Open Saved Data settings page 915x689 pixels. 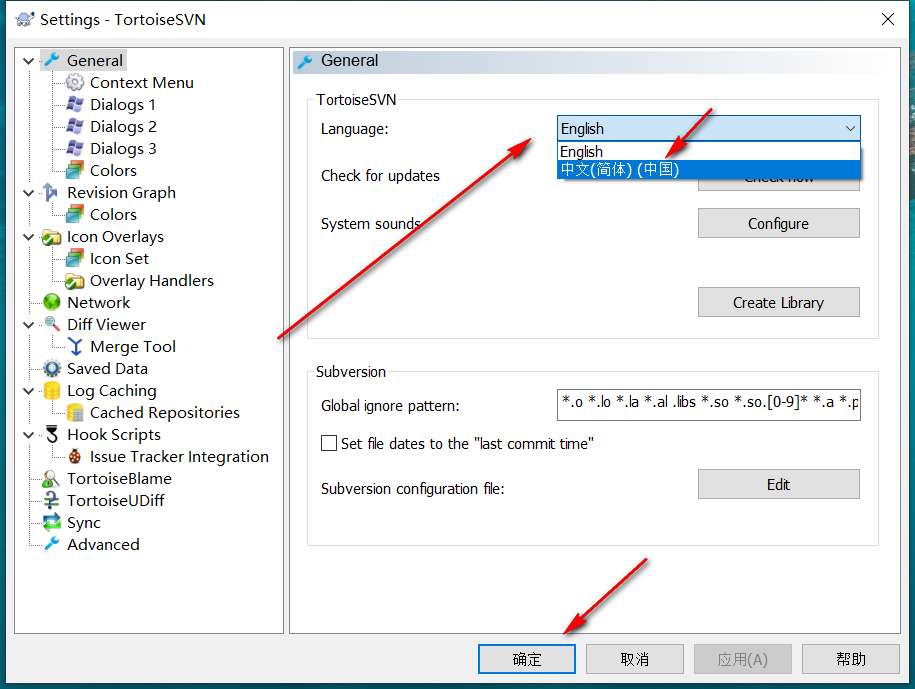(107, 368)
